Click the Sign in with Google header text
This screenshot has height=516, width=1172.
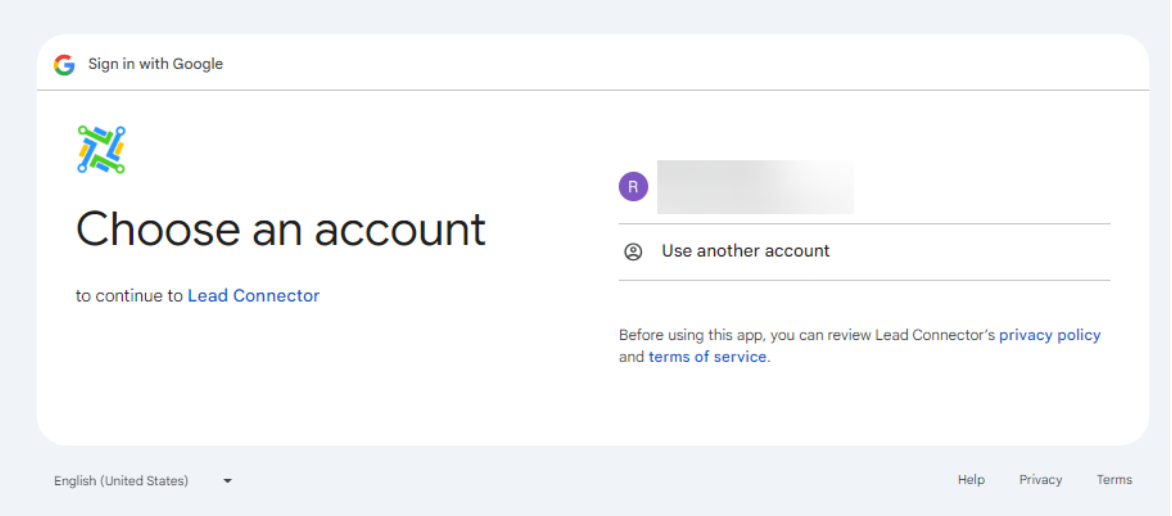tap(155, 64)
